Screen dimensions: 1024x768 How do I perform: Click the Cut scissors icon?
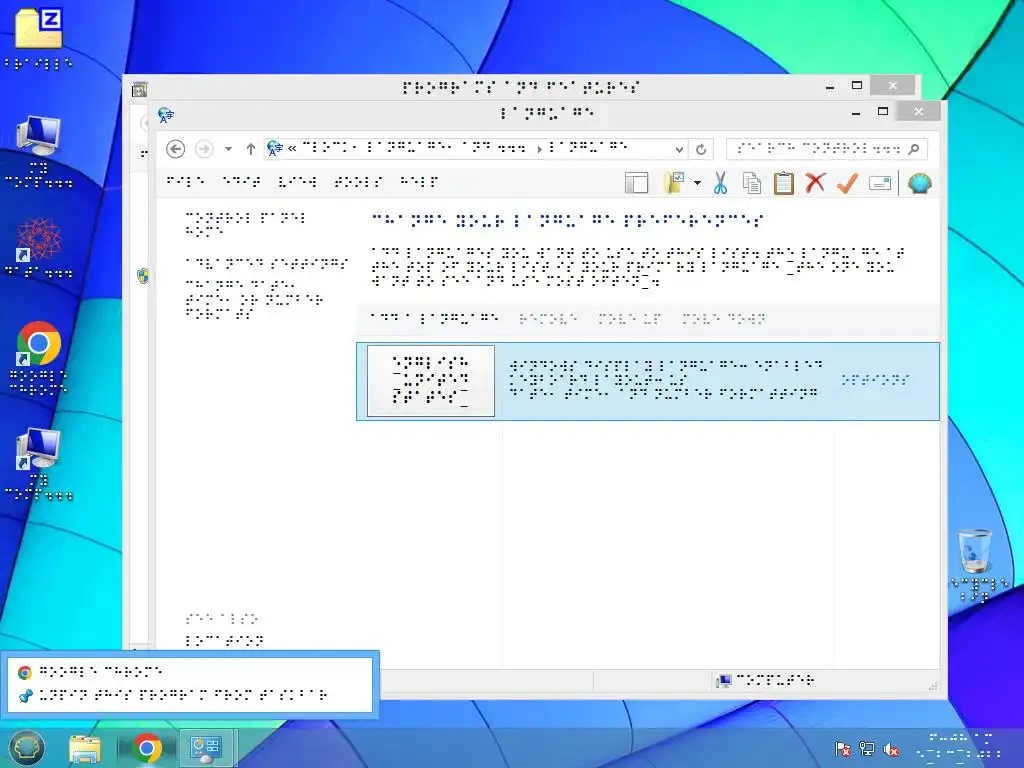click(x=720, y=184)
